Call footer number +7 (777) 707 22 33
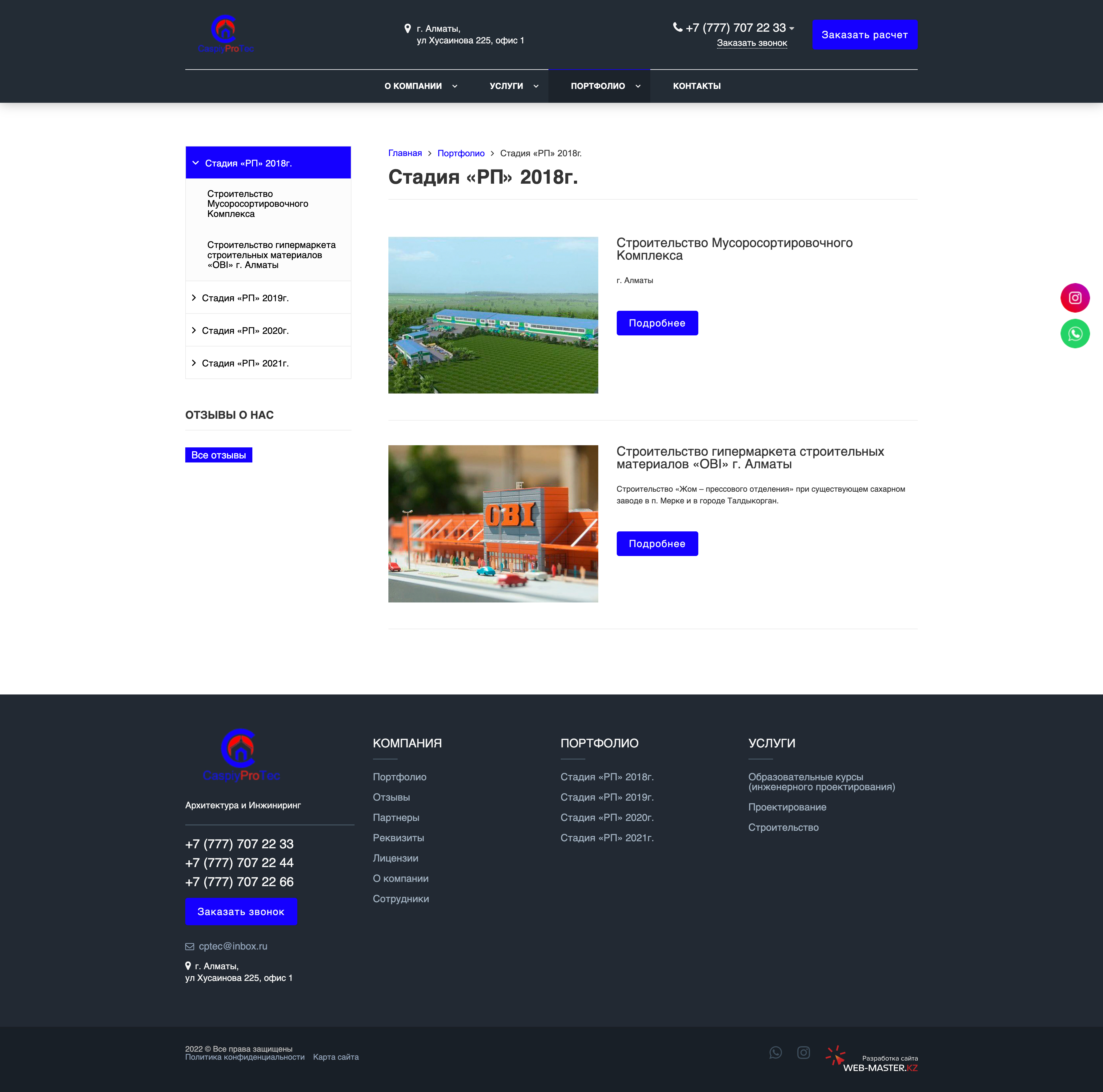The image size is (1103, 1092). (239, 844)
